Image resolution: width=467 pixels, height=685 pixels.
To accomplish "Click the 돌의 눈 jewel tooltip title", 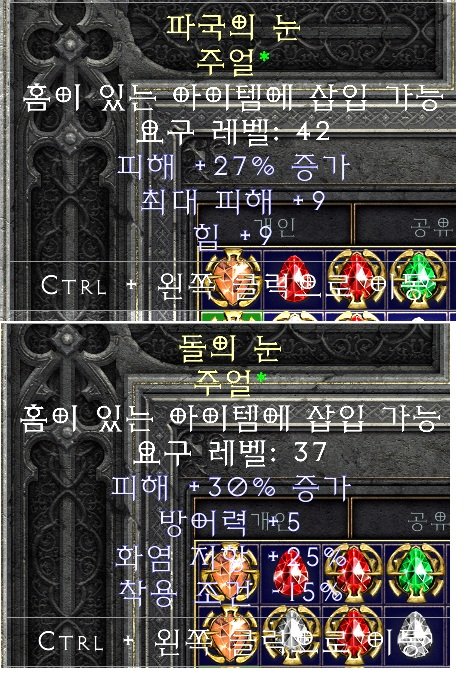I will (x=229, y=349).
